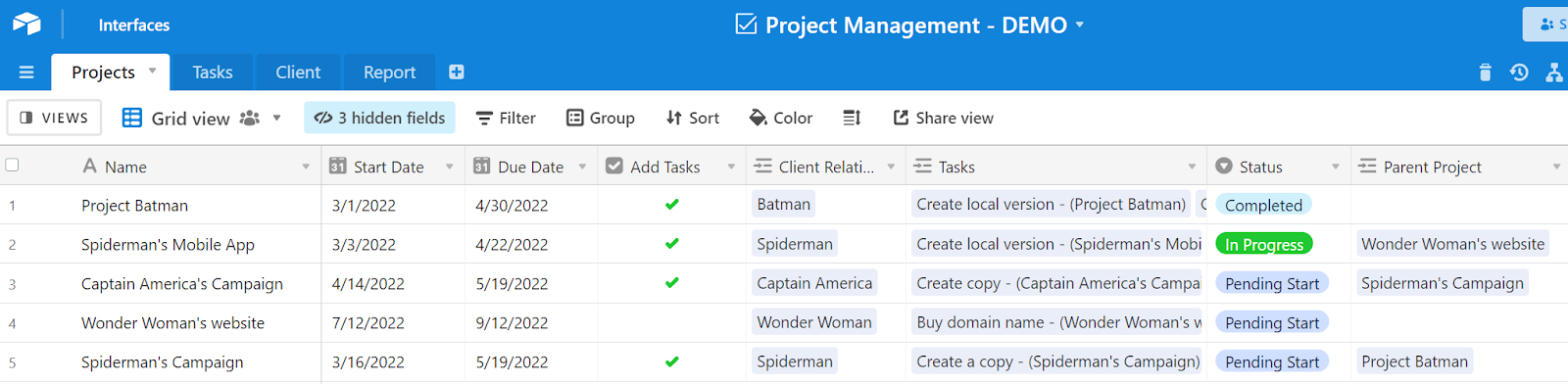
Task: Open the Name column dropdown arrow
Action: (306, 167)
